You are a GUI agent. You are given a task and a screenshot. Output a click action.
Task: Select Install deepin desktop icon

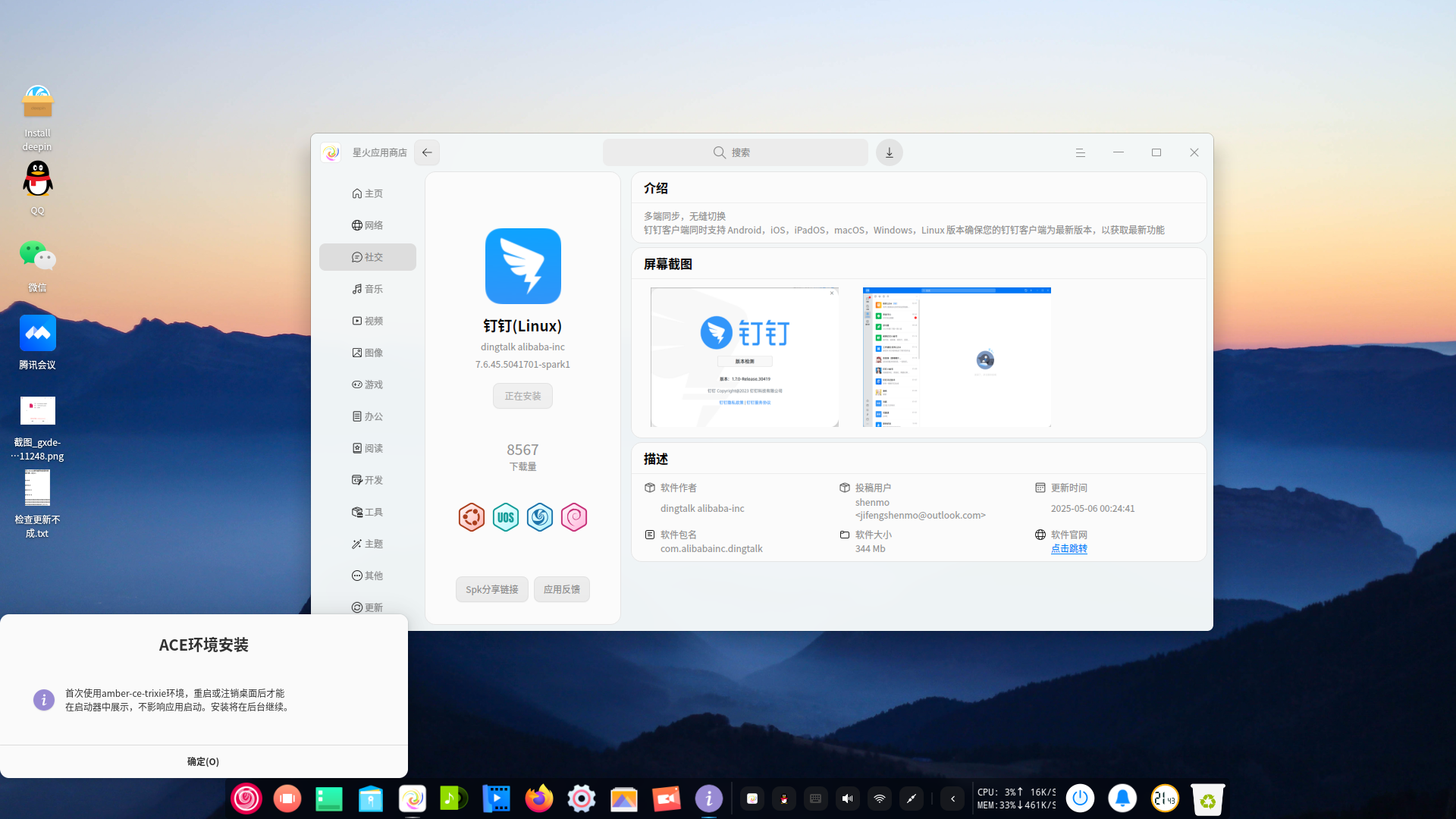37,118
